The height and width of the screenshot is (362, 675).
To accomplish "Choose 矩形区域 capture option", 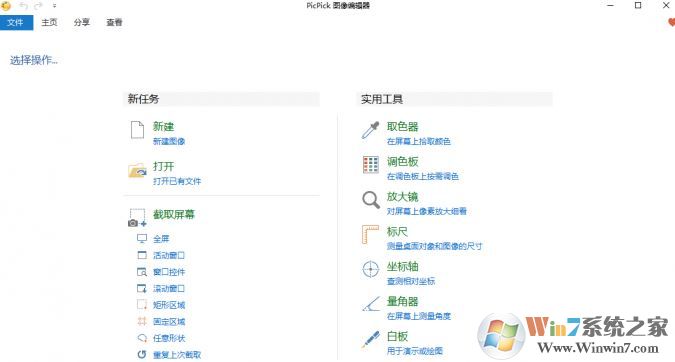I will (169, 305).
